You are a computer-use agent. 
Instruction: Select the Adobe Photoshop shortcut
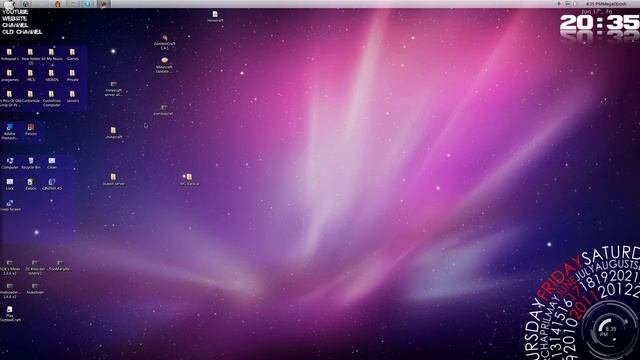pos(9,132)
